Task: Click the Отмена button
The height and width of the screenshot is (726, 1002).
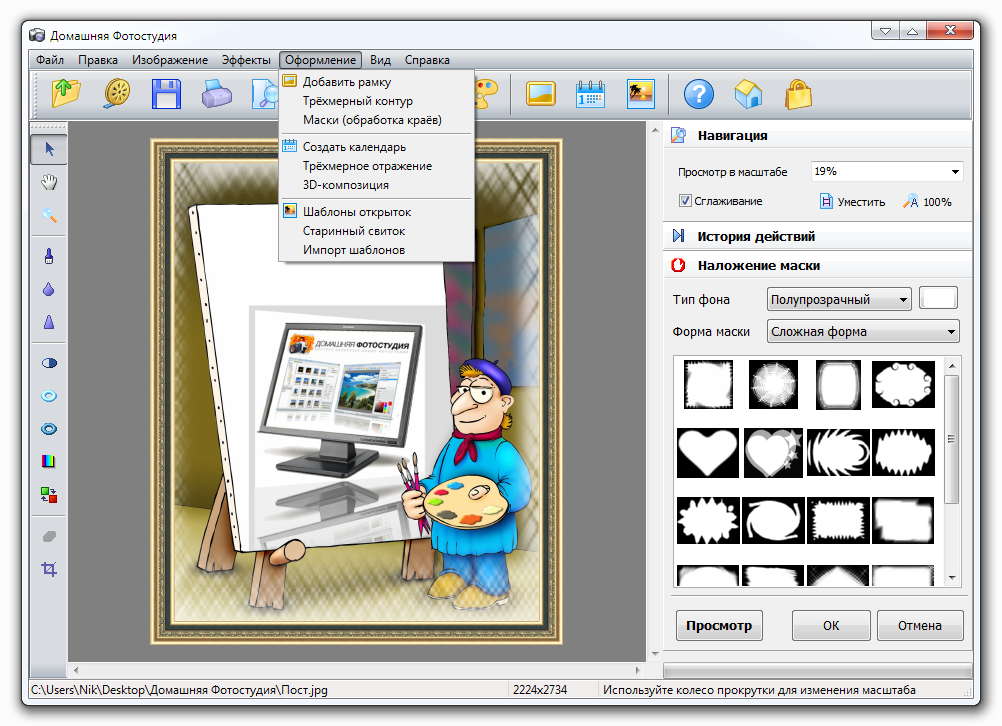Action: (x=919, y=625)
